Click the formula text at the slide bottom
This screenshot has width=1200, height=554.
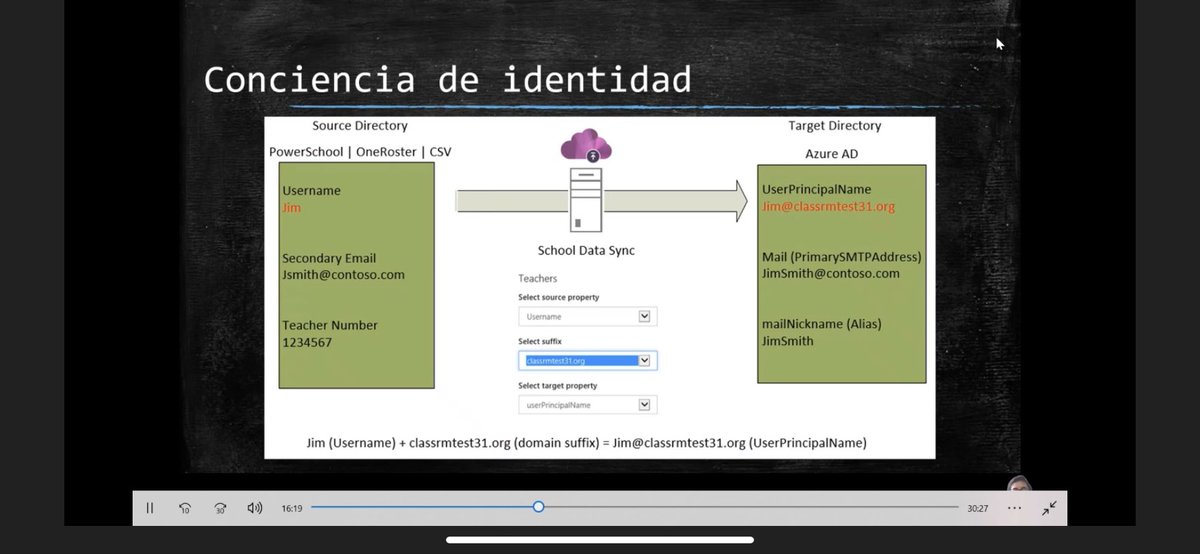click(x=586, y=442)
